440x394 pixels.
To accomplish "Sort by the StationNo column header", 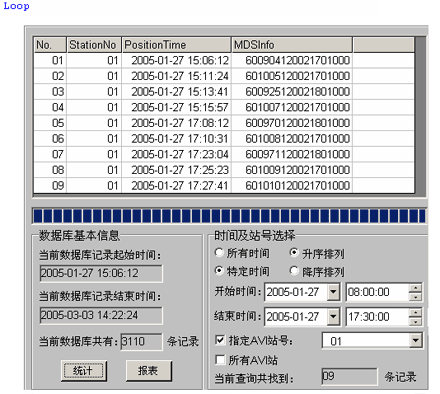I will click(x=94, y=45).
